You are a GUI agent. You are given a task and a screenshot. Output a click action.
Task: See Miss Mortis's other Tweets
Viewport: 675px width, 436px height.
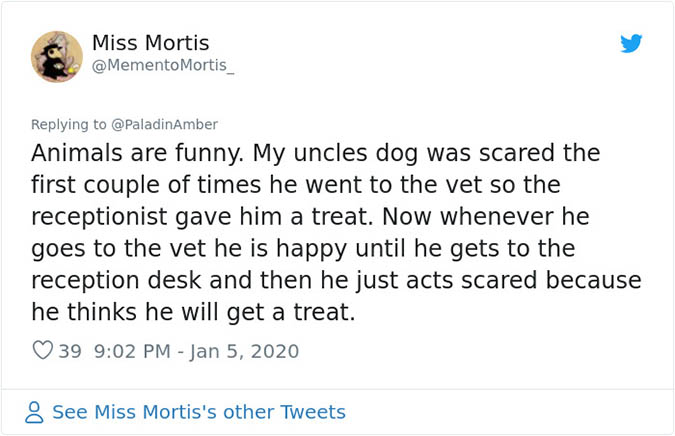point(198,412)
